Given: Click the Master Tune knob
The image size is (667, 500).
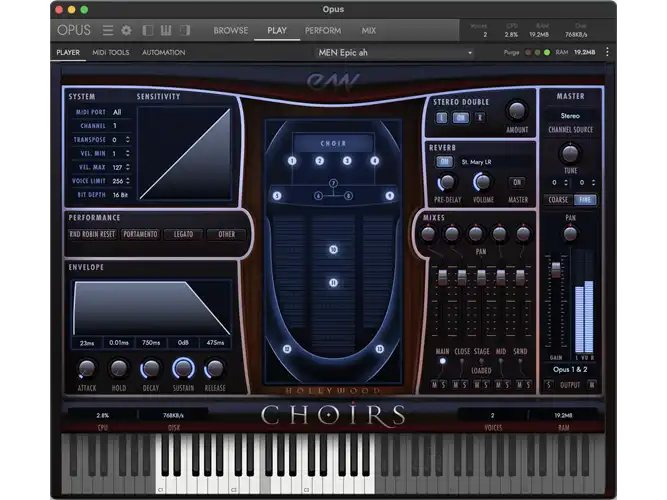Looking at the screenshot, I should (x=570, y=154).
